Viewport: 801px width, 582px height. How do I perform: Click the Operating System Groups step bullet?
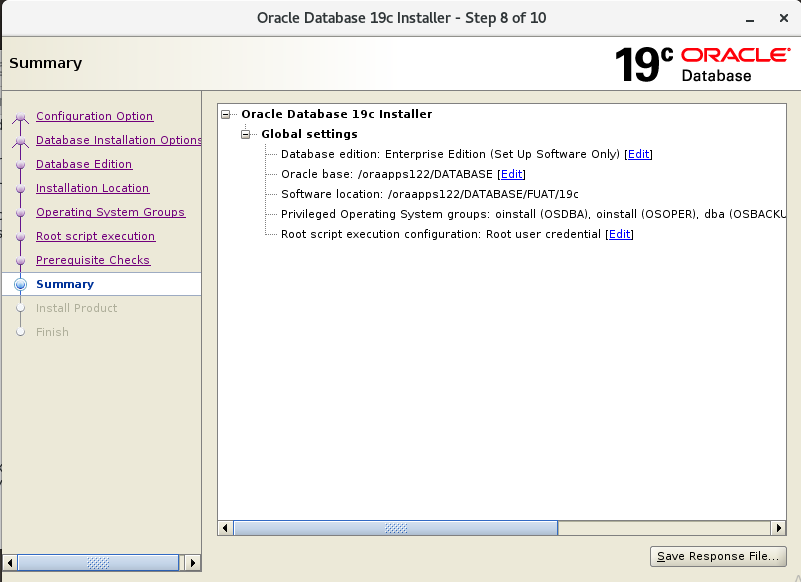20,213
